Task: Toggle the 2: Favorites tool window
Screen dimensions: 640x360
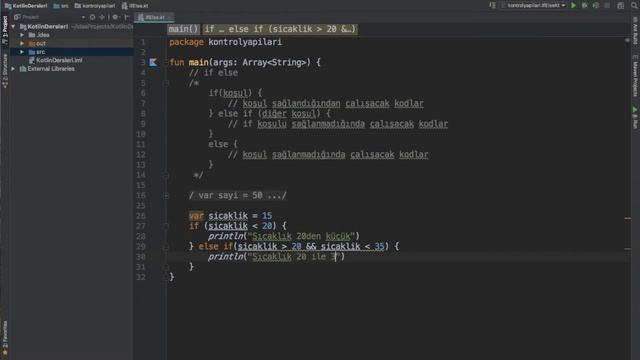Action: coord(5,337)
